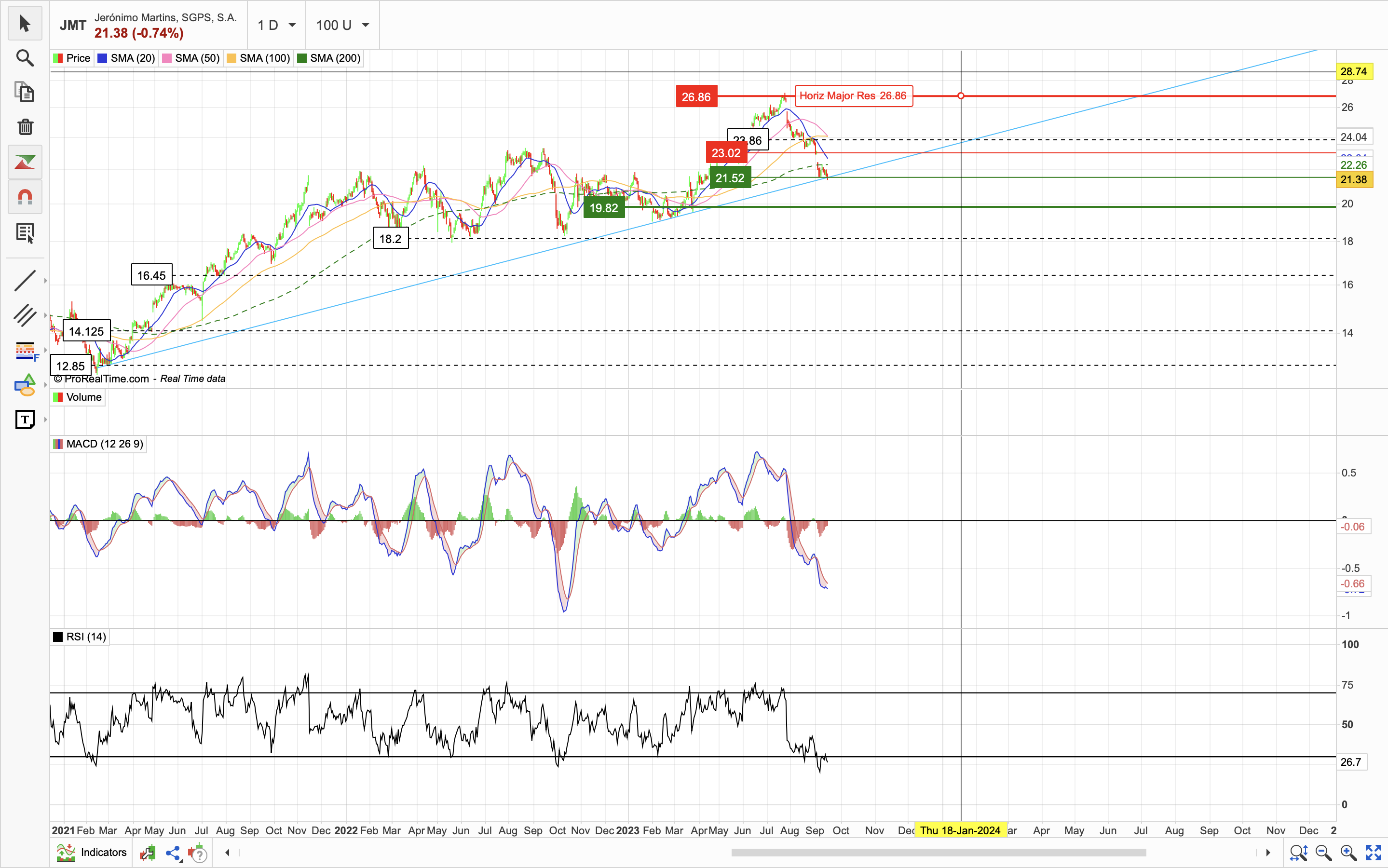1388x868 pixels.
Task: Click the share chart icon
Action: pos(173,853)
